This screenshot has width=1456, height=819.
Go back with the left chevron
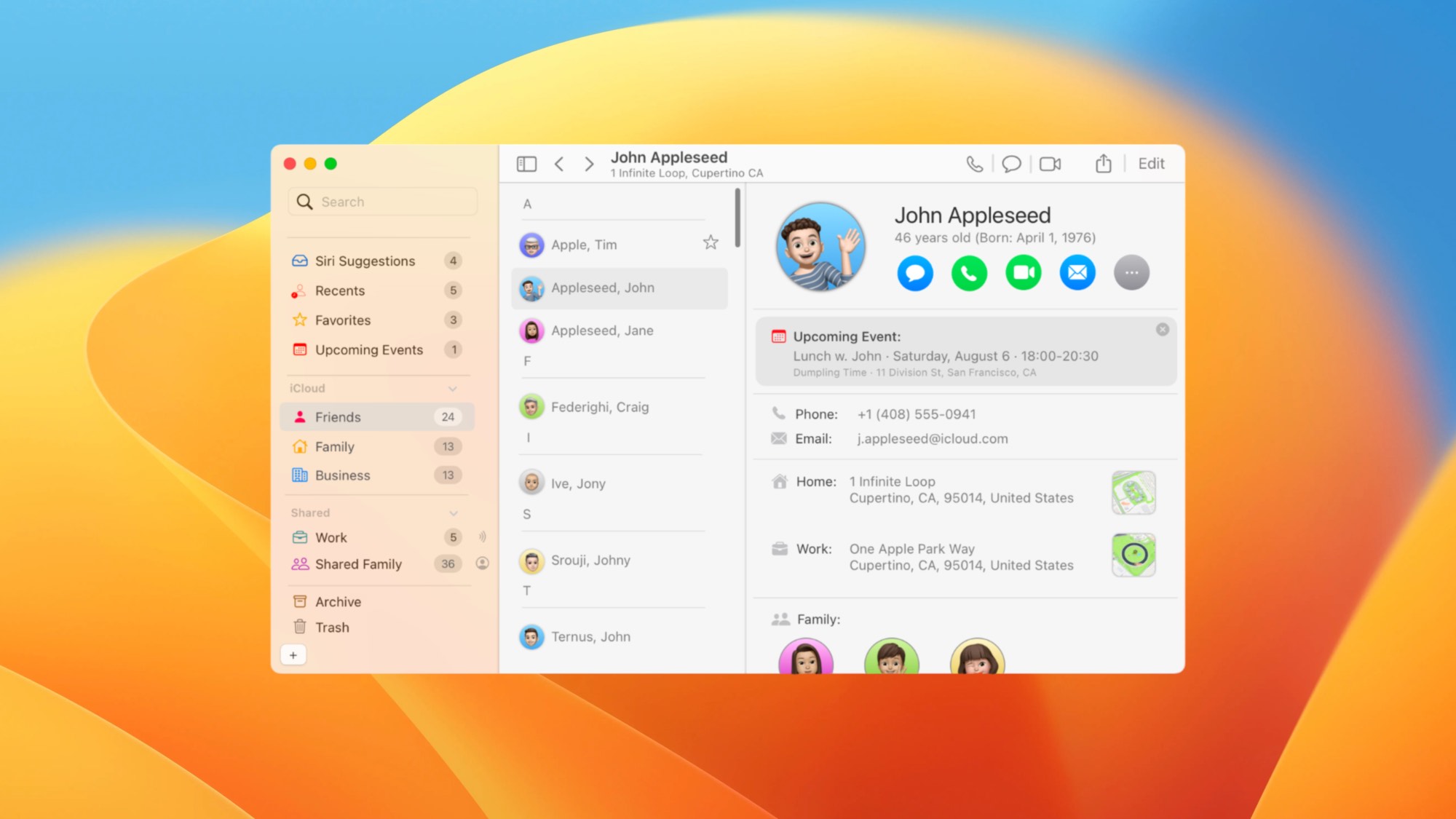[x=559, y=164]
